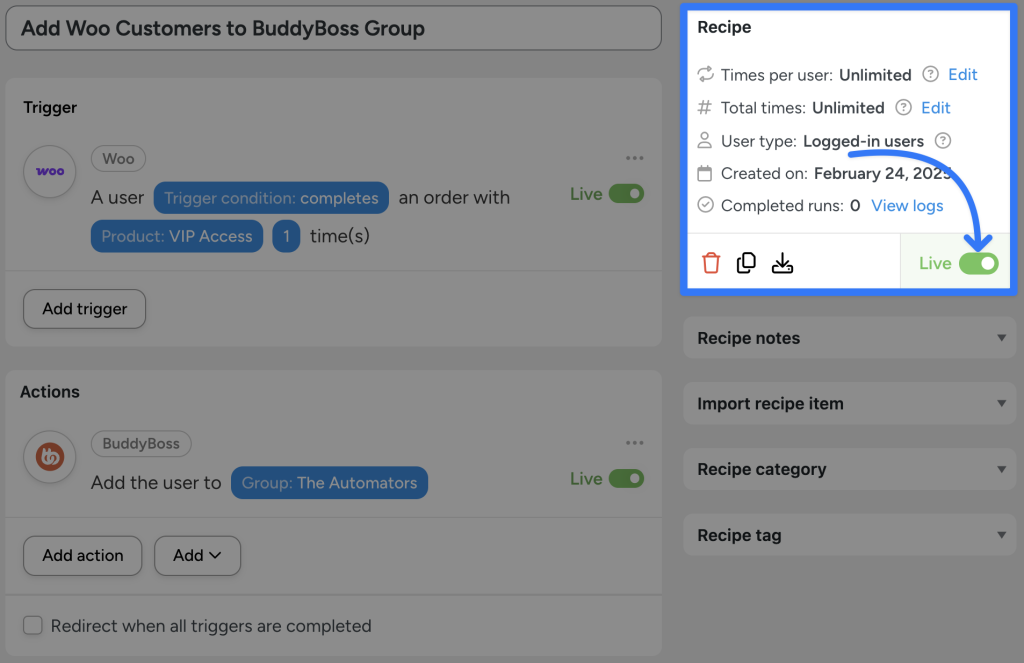The width and height of the screenshot is (1024, 663).
Task: Open the trigger options ellipsis menu
Action: click(x=635, y=157)
